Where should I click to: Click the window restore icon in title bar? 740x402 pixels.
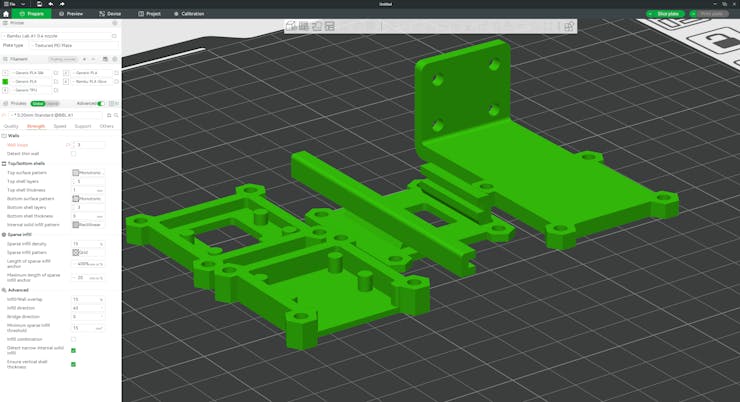click(724, 4)
